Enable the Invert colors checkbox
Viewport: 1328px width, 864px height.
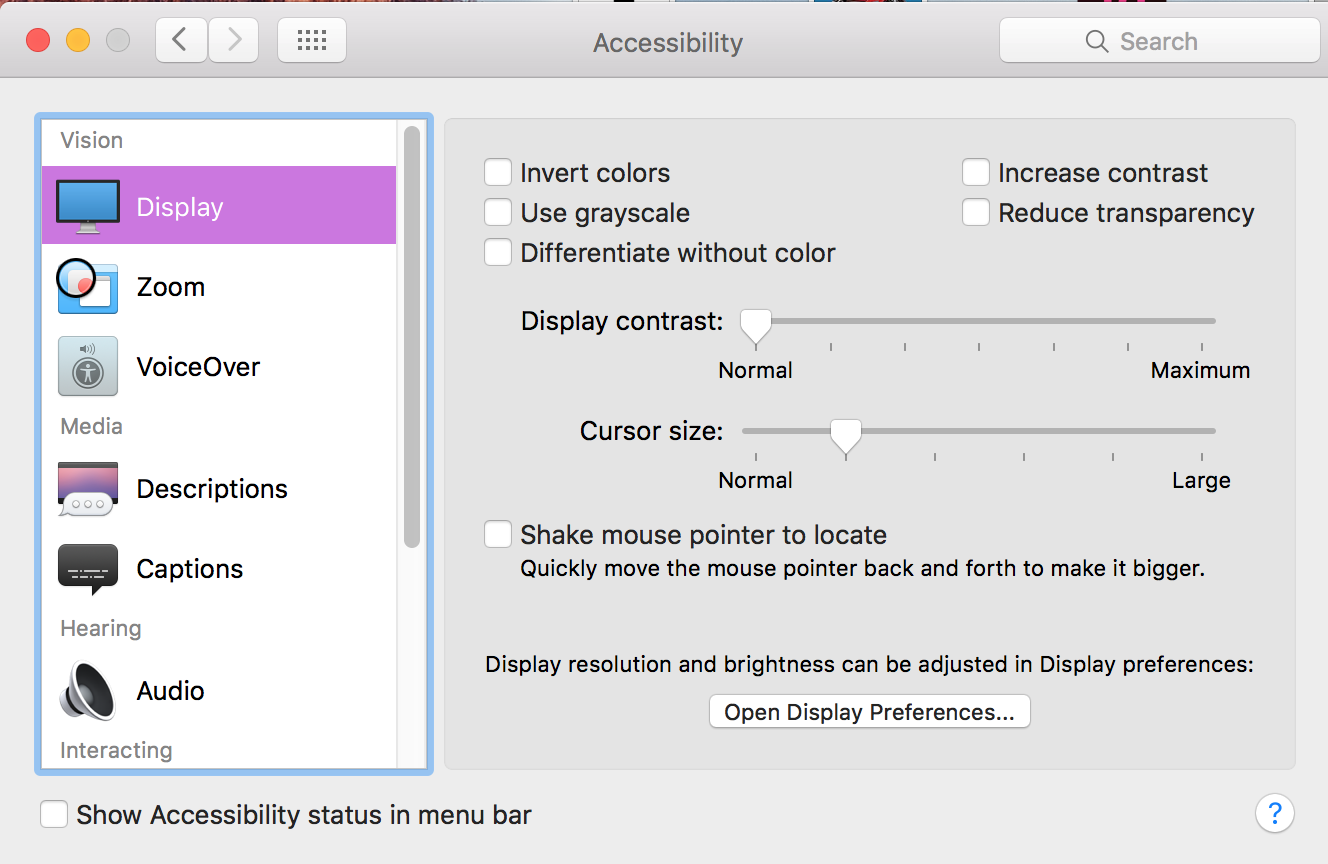click(498, 173)
